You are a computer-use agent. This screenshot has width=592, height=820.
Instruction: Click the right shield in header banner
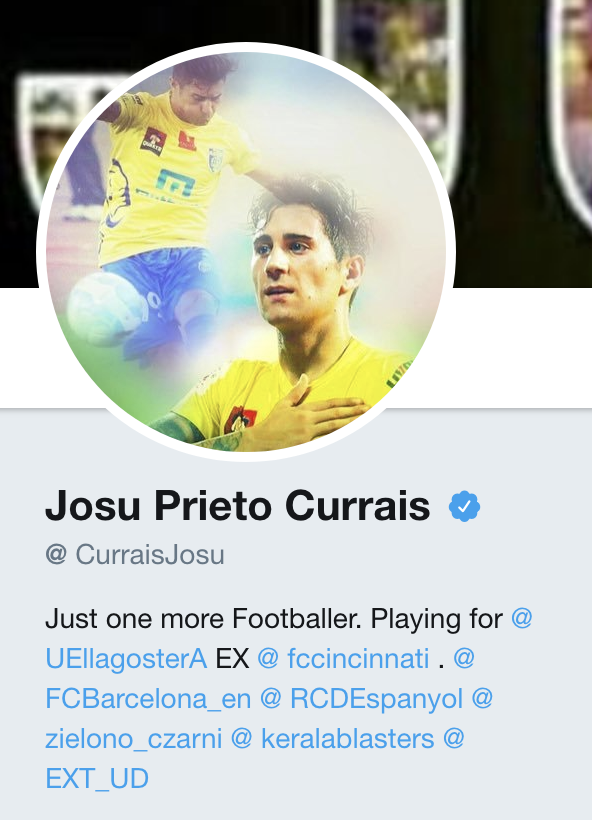tap(572, 105)
